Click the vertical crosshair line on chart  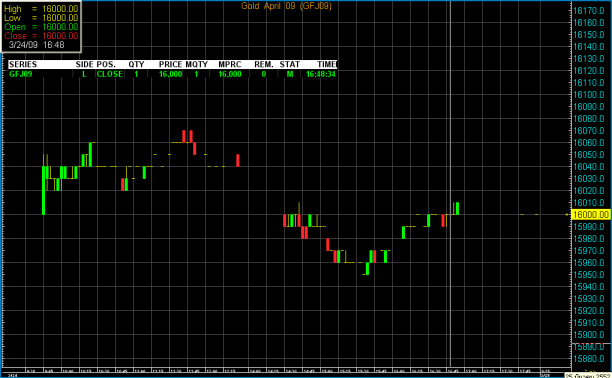pos(450,184)
